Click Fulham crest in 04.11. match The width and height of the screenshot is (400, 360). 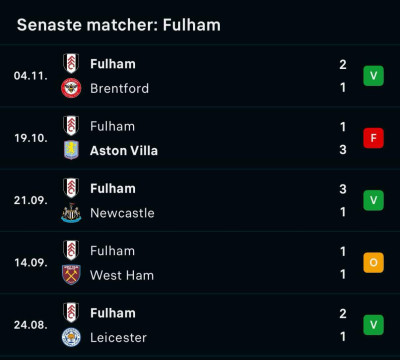[x=71, y=63]
